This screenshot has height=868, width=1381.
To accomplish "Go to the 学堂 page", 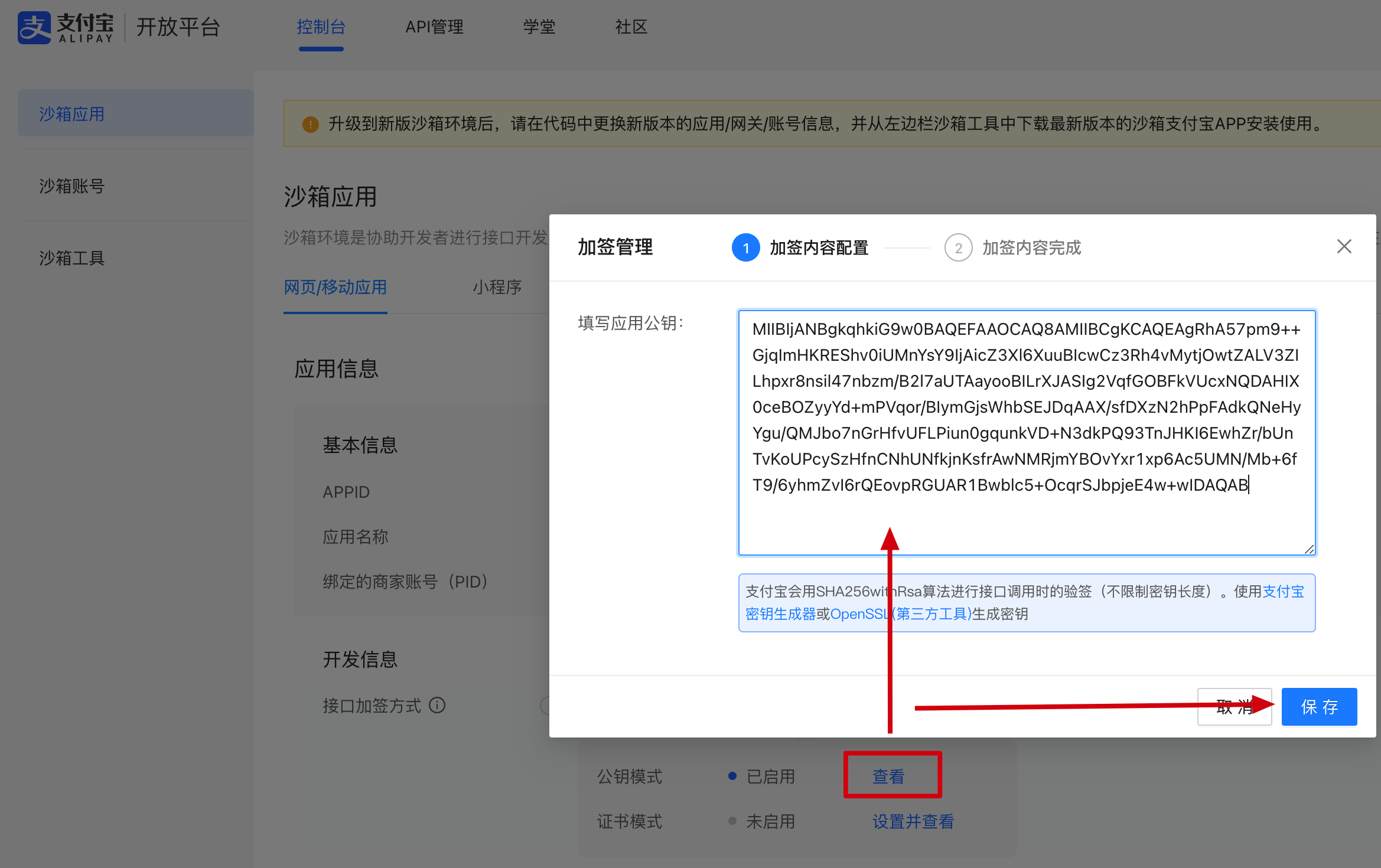I will coord(539,27).
